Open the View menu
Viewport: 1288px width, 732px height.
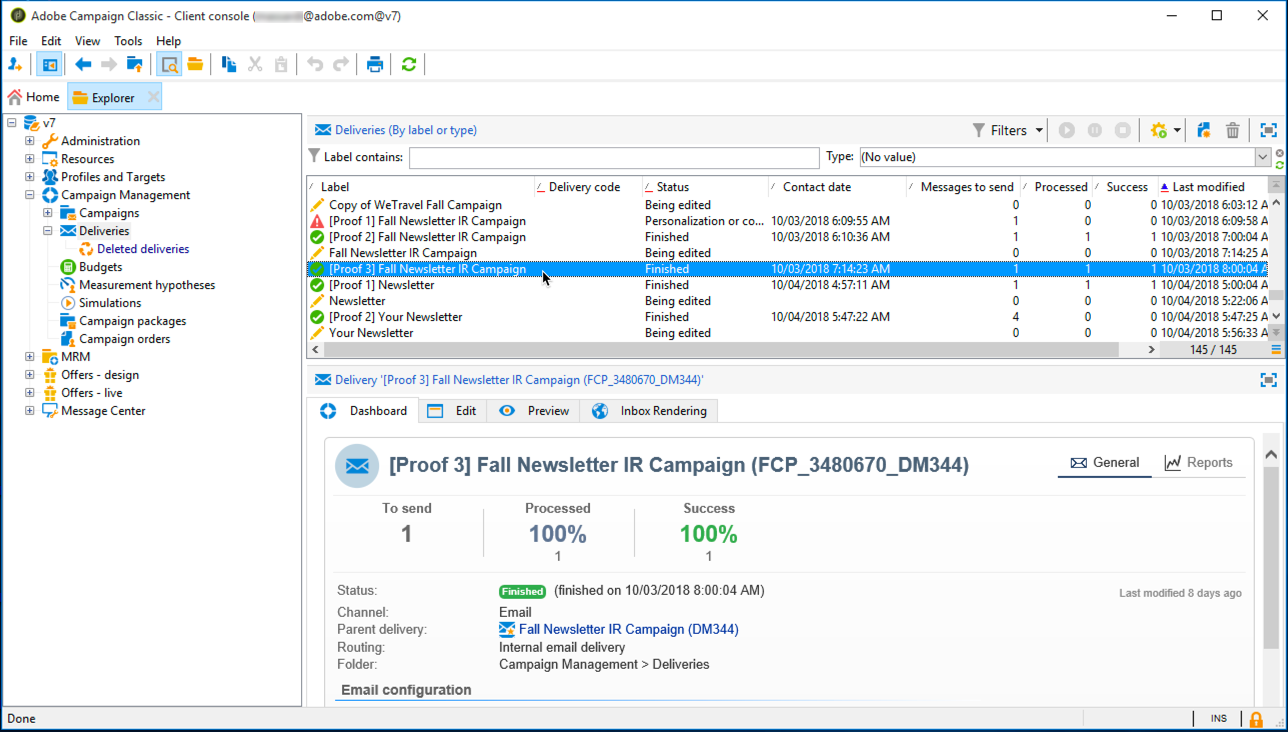click(88, 41)
